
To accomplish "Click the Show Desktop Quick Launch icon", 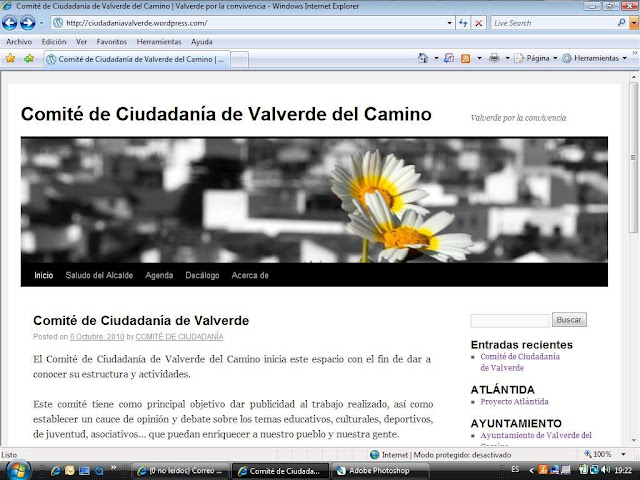I will pyautogui.click(x=84, y=471).
